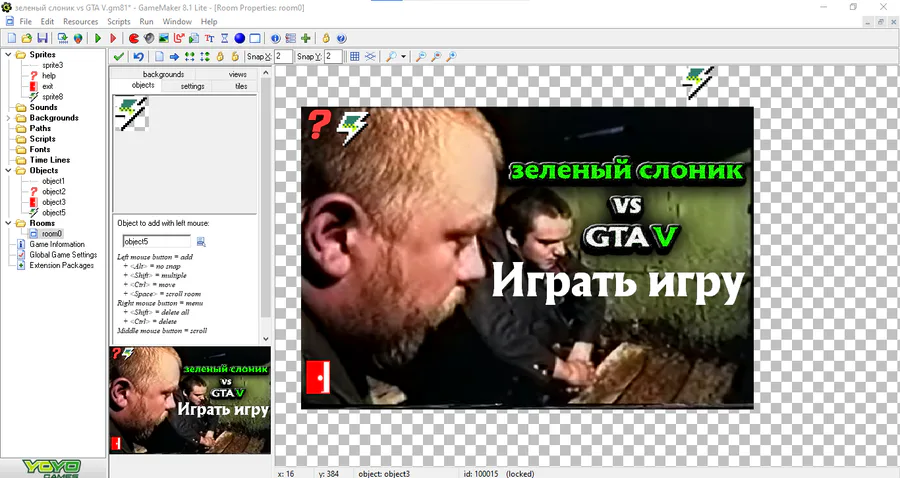The height and width of the screenshot is (478, 900).
Task: Close room editor saving changes (green check)
Action: tap(119, 56)
